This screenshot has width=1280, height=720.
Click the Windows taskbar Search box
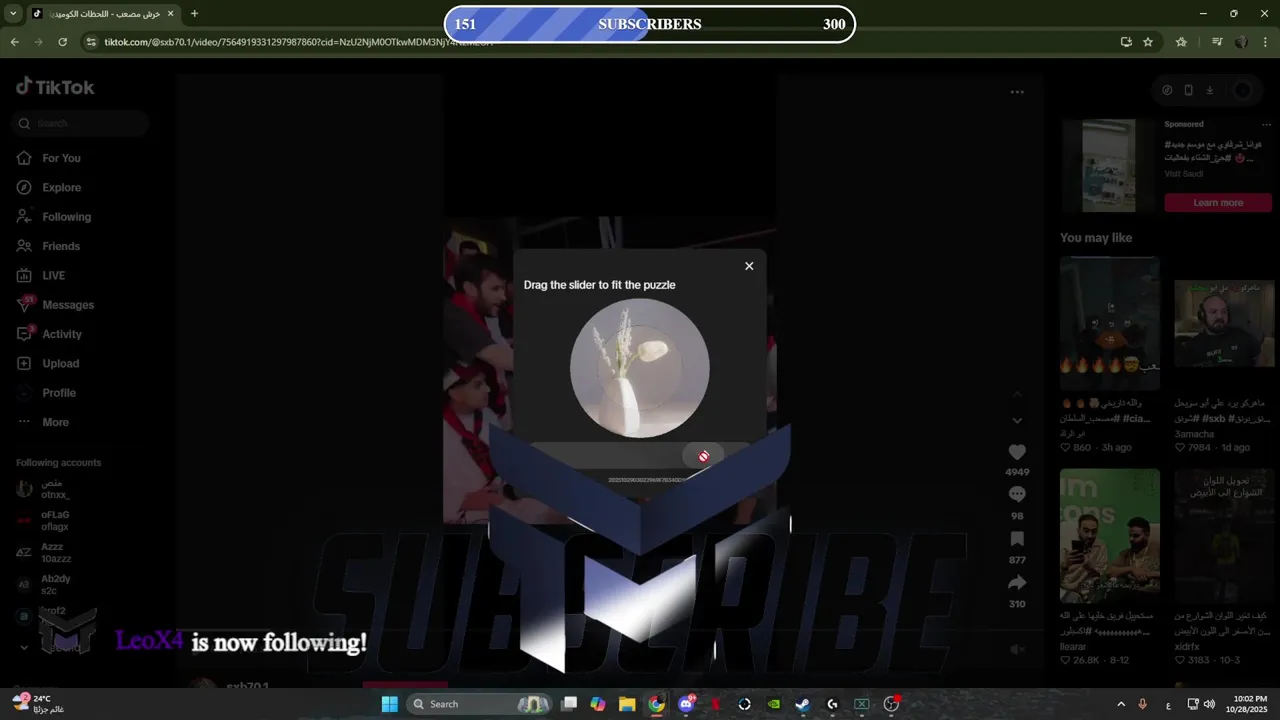tap(478, 704)
